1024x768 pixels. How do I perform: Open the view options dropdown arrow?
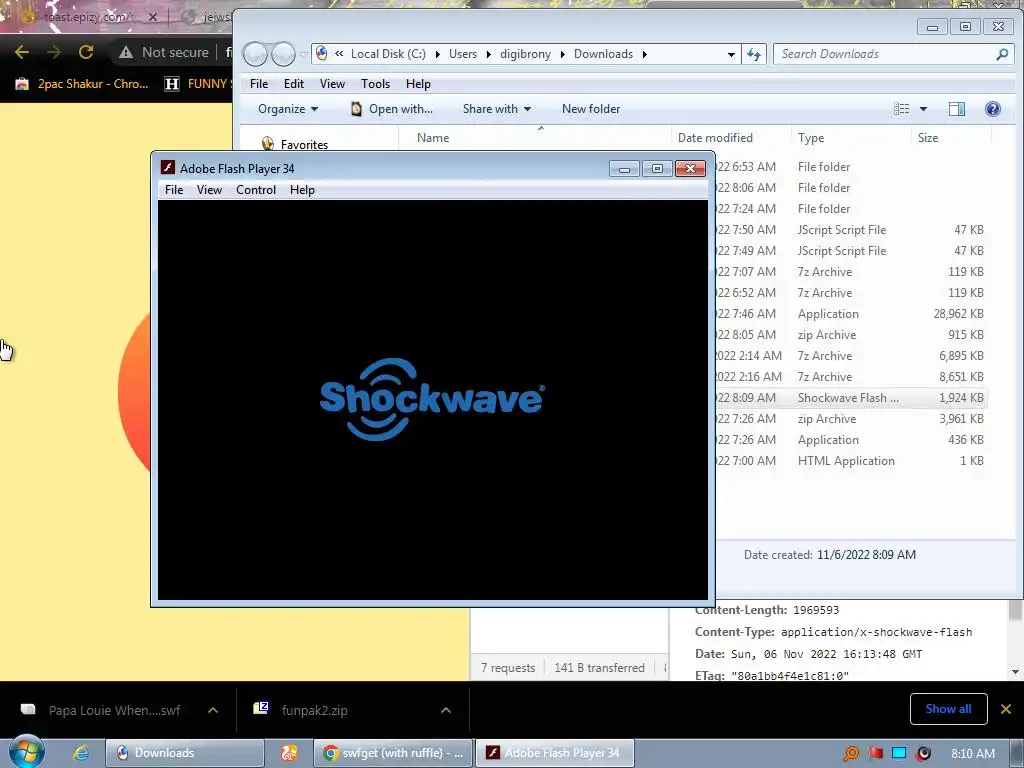(923, 109)
